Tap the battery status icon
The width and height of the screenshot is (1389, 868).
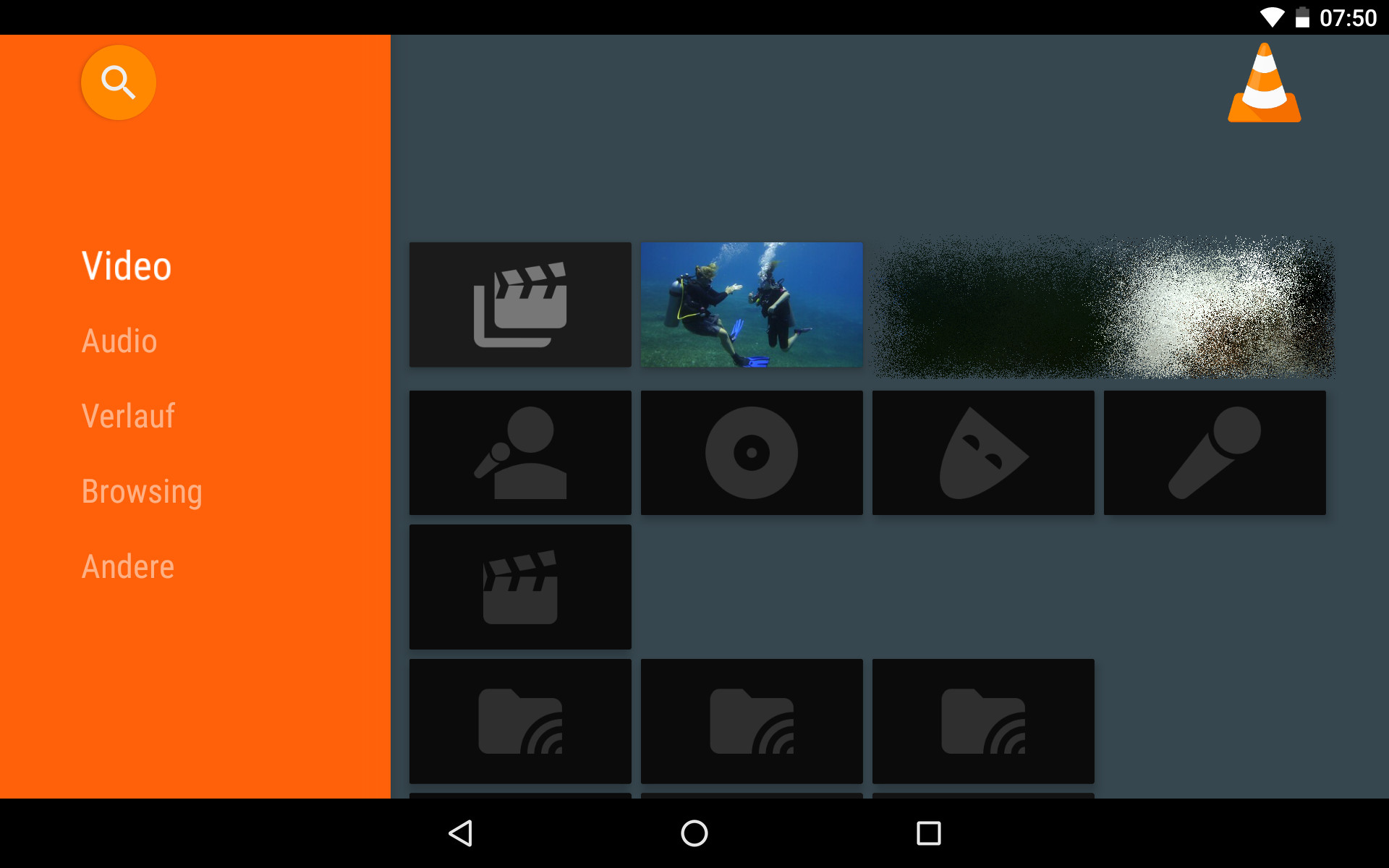[x=1302, y=17]
